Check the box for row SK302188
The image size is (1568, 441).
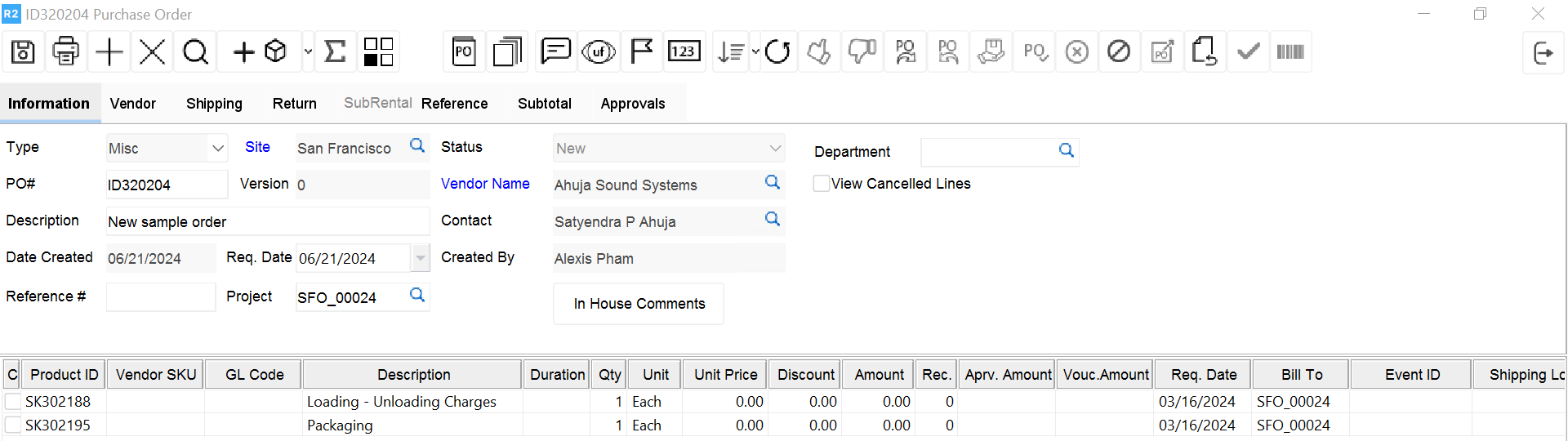(13, 402)
